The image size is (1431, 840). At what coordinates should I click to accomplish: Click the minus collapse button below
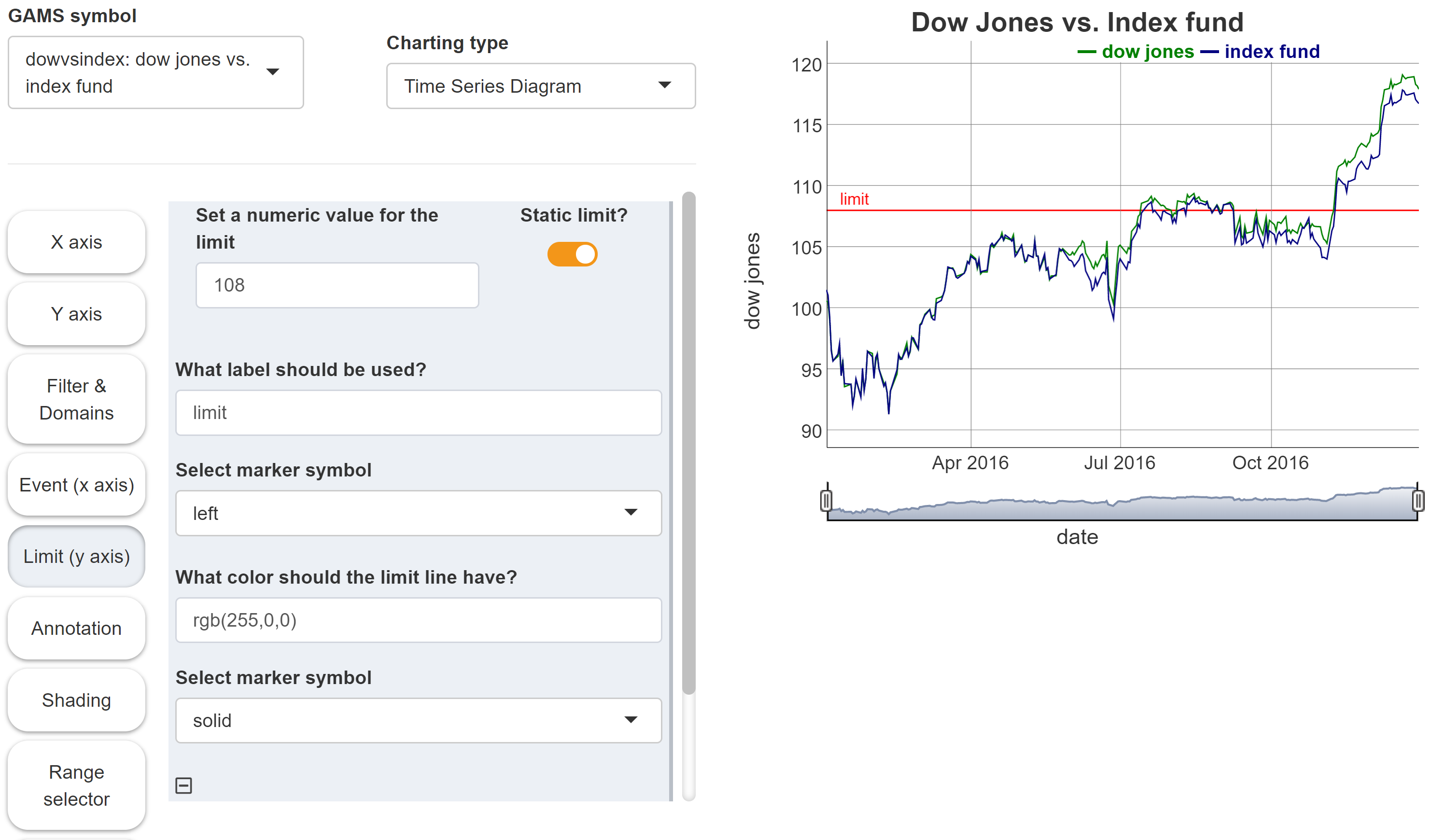click(184, 786)
